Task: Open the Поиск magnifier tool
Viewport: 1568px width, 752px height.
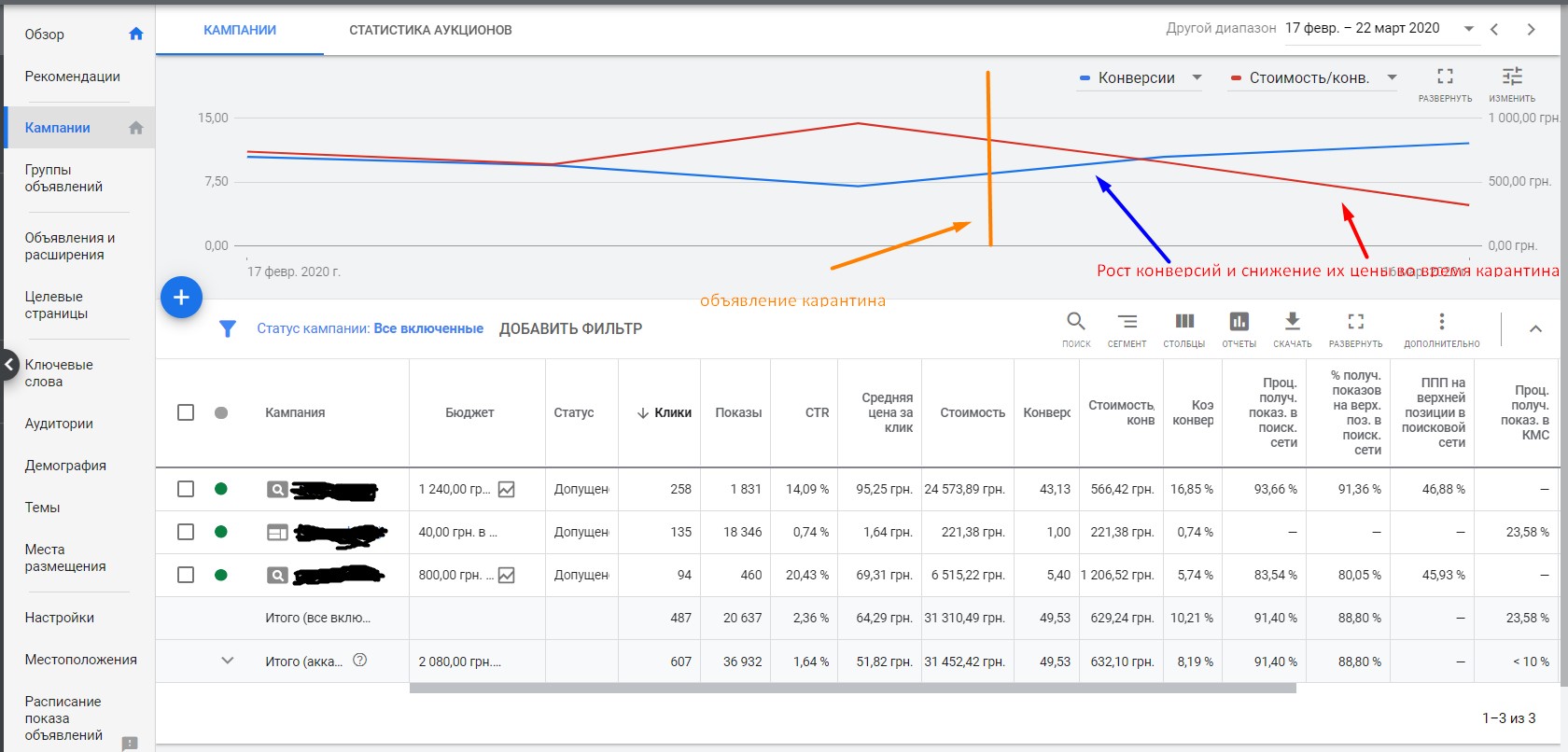Action: (x=1076, y=322)
